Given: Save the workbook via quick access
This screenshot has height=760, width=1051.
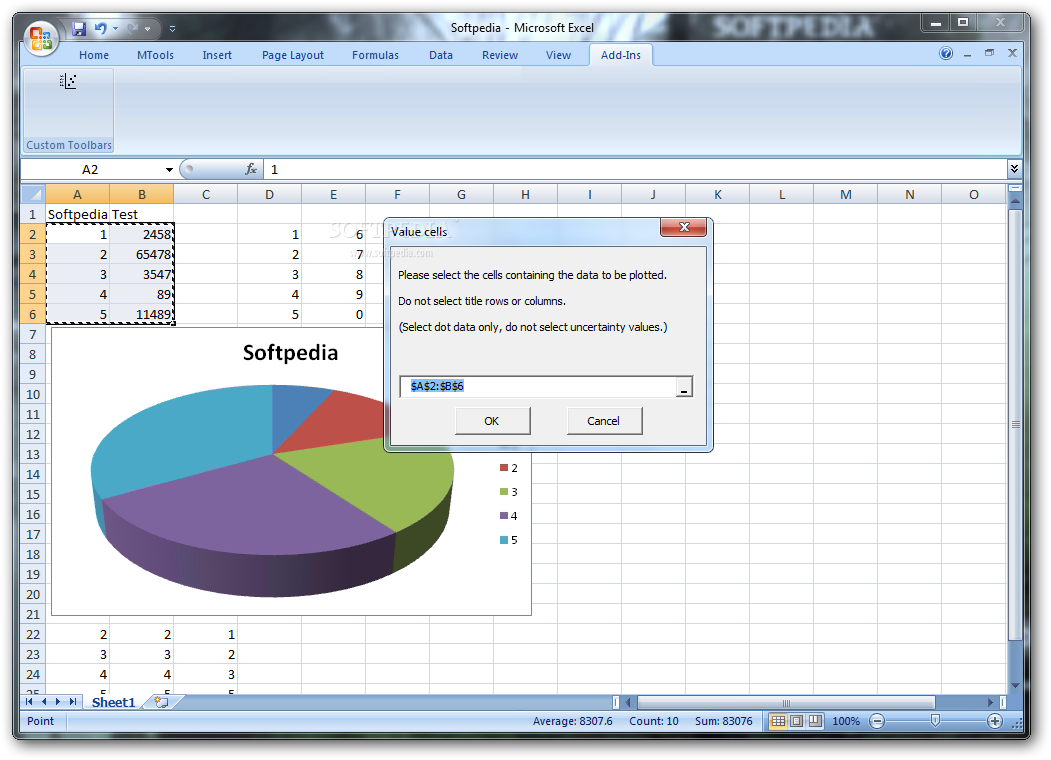Looking at the screenshot, I should [x=79, y=29].
